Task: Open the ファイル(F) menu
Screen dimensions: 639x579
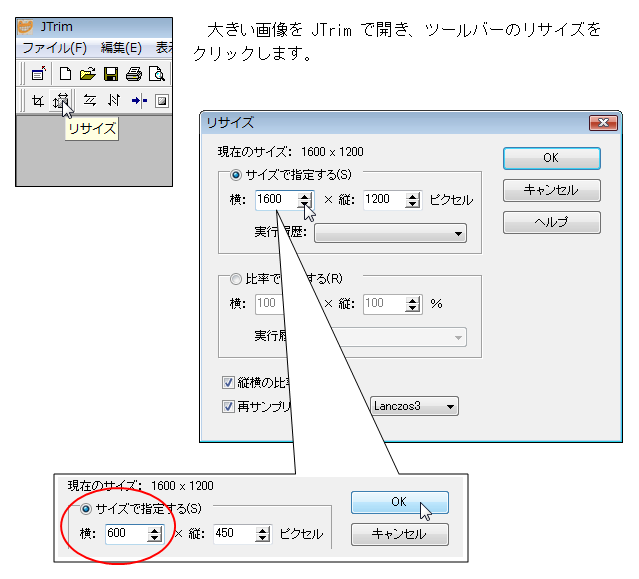Action: tap(54, 47)
